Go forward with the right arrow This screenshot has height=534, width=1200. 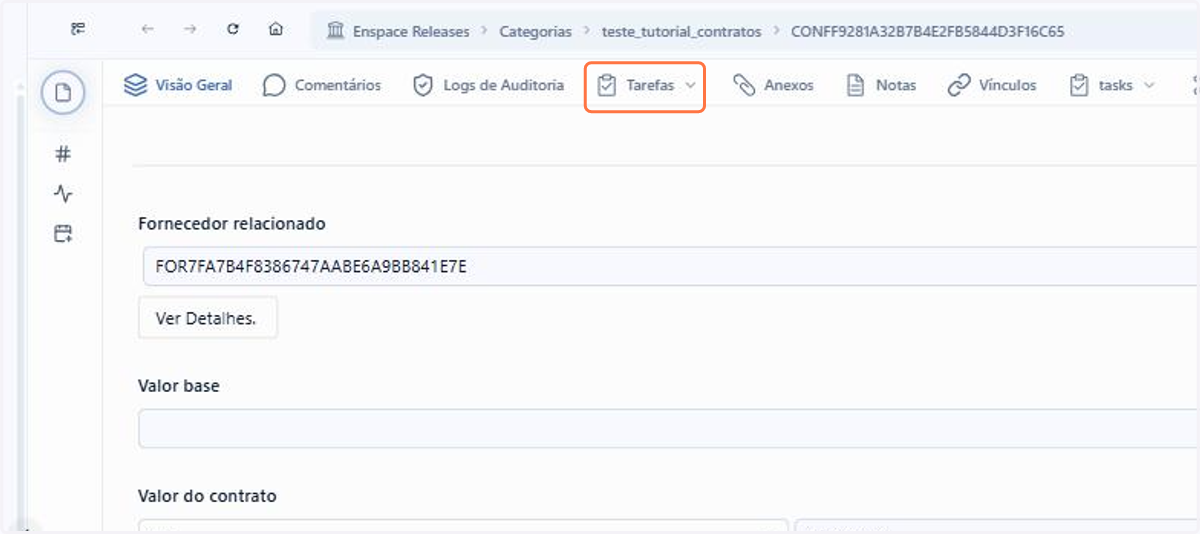[190, 30]
